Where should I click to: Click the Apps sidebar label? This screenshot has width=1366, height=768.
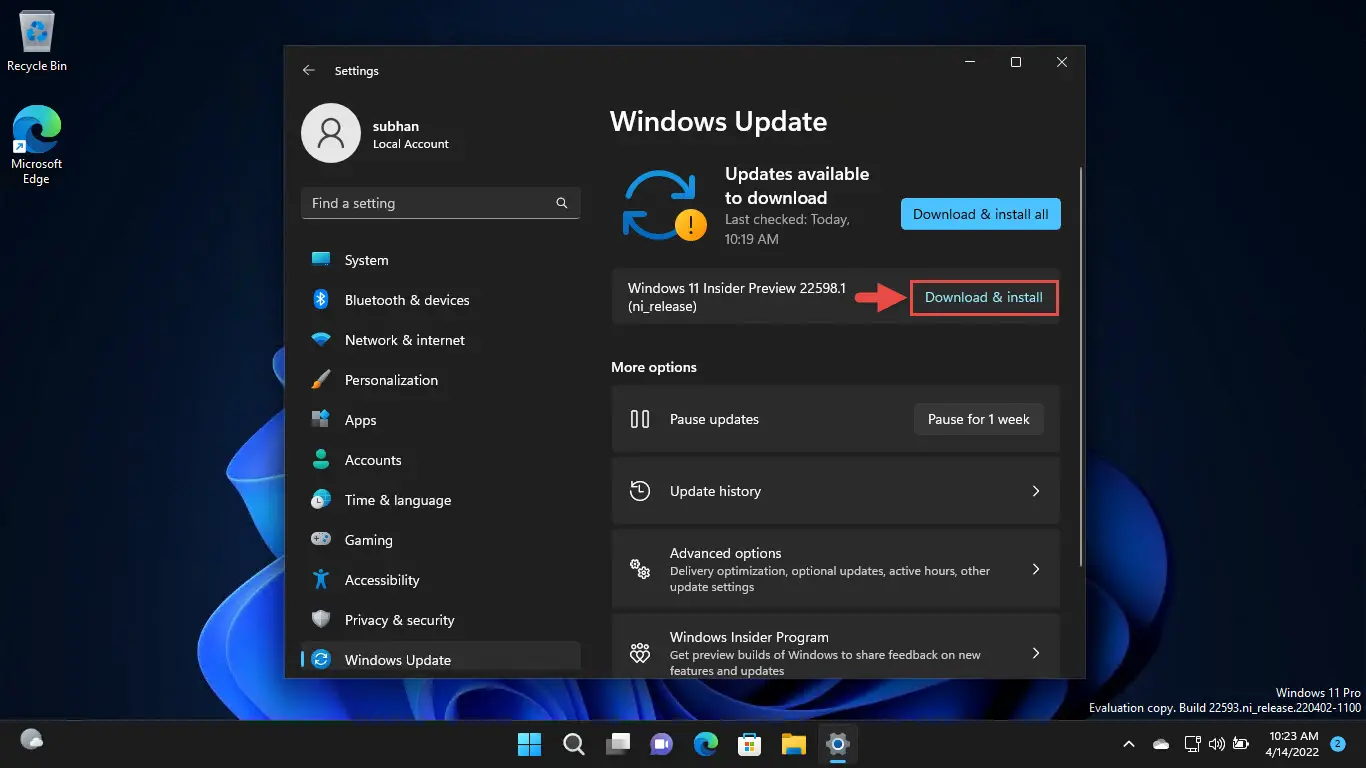[361, 420]
